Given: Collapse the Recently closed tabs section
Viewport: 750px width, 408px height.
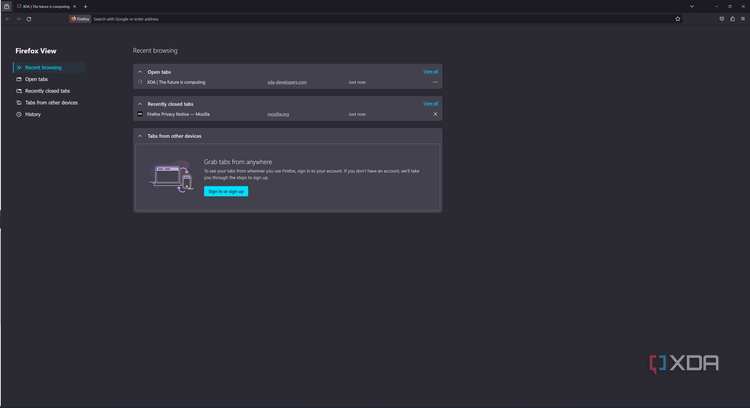Looking at the screenshot, I should click(140, 104).
